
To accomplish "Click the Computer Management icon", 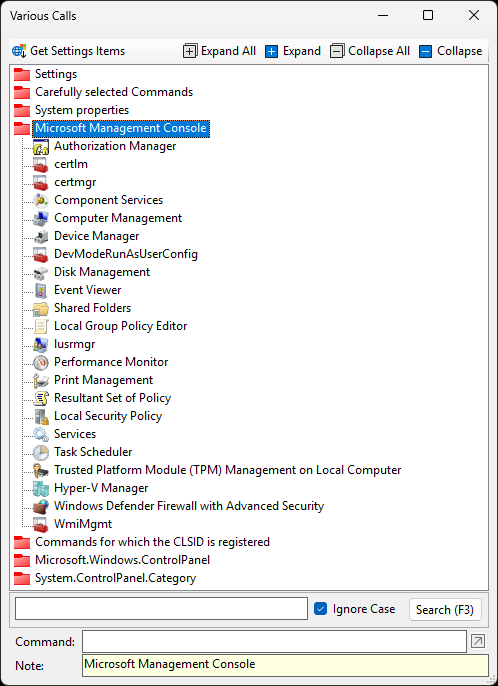I will coord(41,218).
